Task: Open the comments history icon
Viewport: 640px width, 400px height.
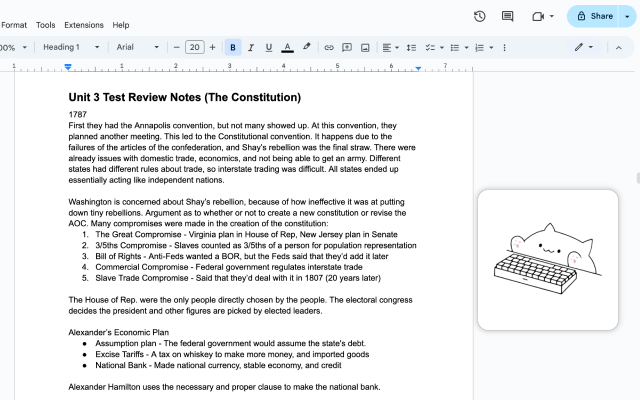Action: click(507, 16)
